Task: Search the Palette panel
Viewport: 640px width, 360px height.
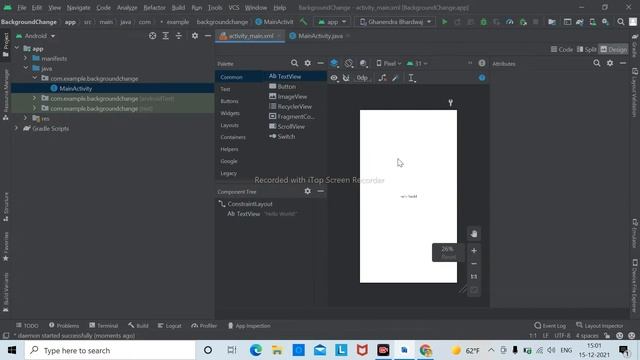Action: (294, 63)
